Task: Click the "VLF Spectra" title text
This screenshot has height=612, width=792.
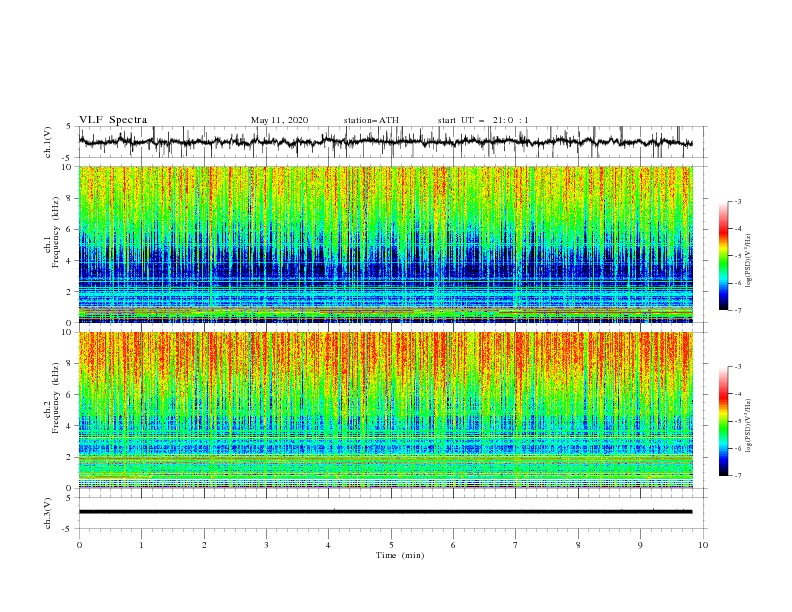Action: click(x=113, y=120)
